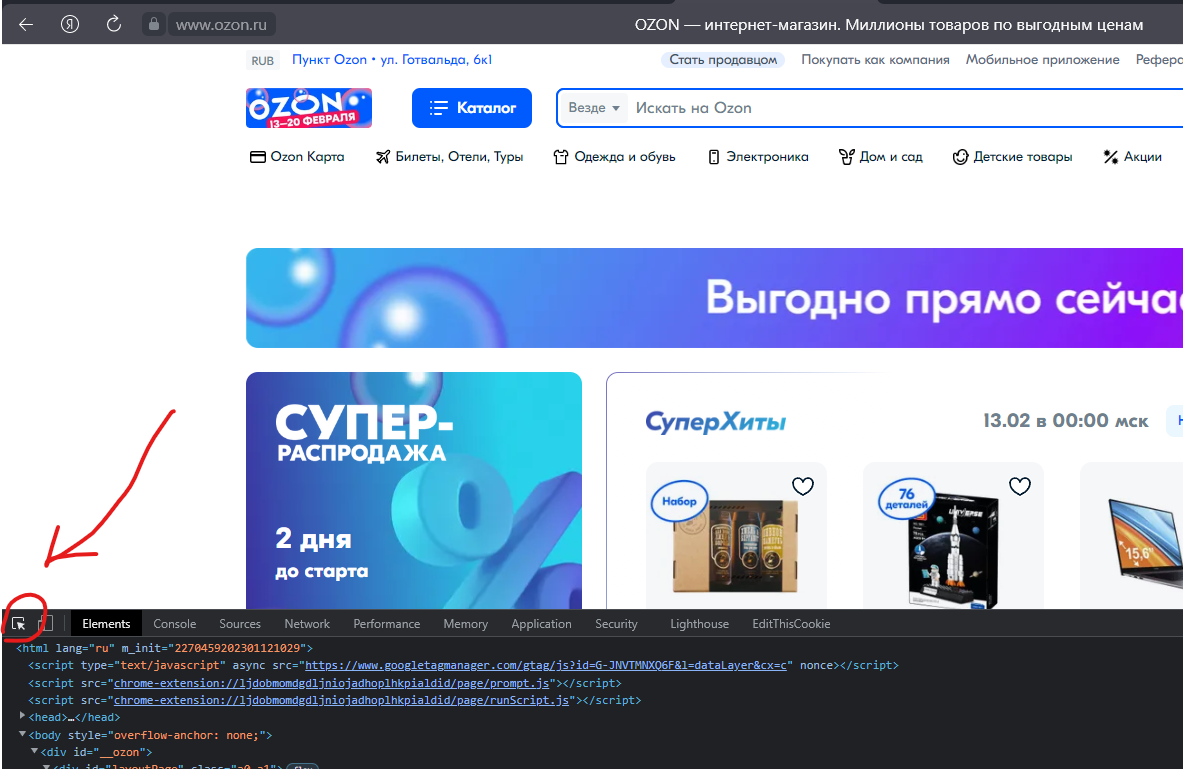Switch to the Network tab

click(x=307, y=624)
